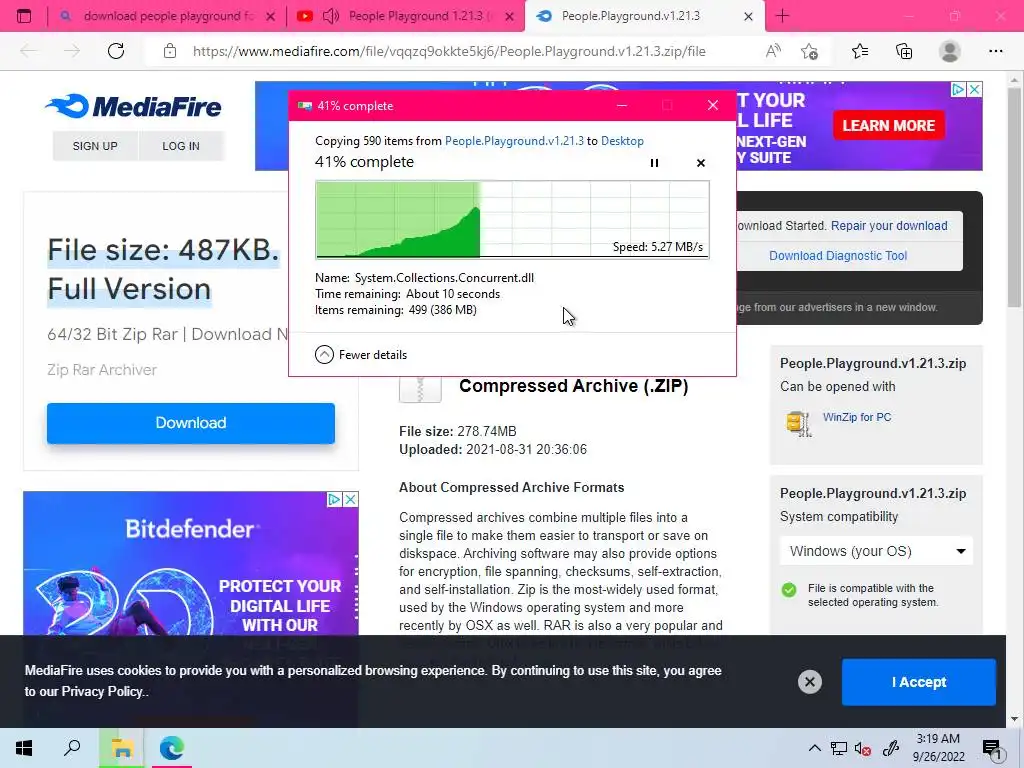The height and width of the screenshot is (768, 1024).
Task: Click LOG IN button
Action: click(181, 146)
